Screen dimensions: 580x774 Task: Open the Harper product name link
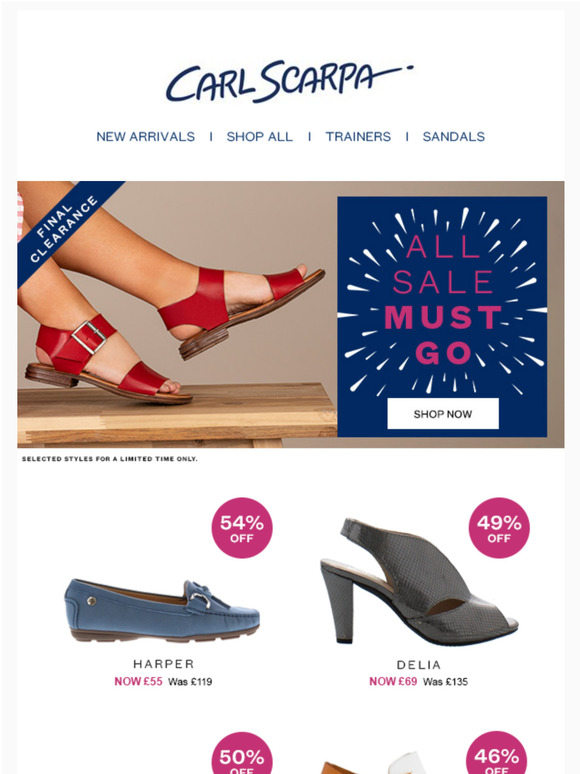click(164, 664)
